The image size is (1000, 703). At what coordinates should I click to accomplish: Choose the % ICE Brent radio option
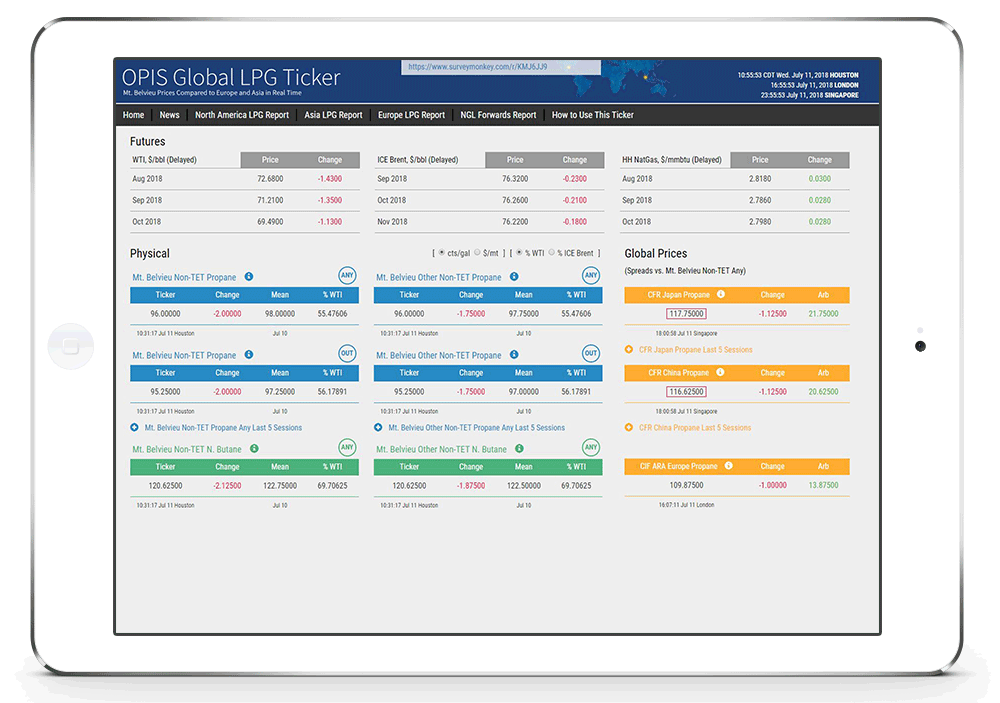[x=548, y=254]
